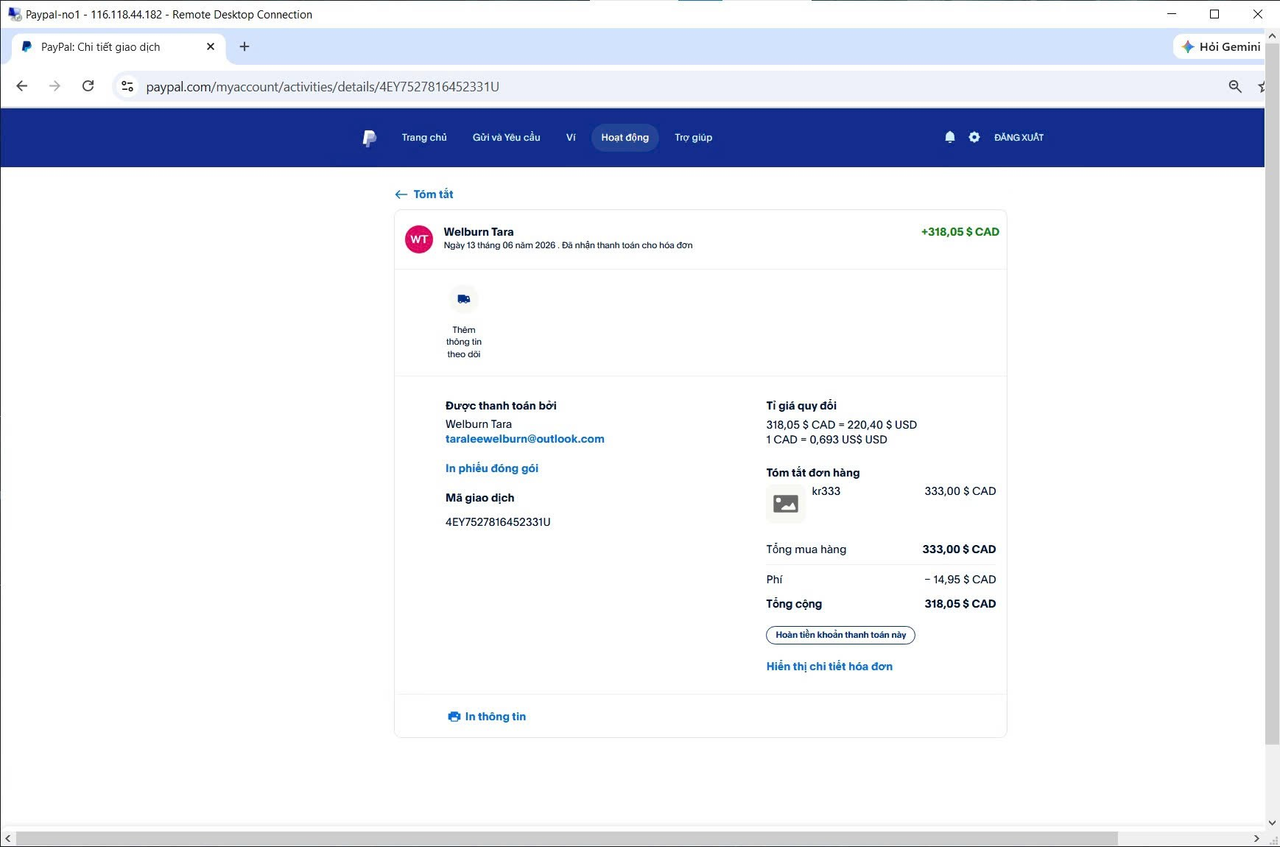The width and height of the screenshot is (1280, 847).
Task: Click the +318,05 $ CAD amount
Action: tap(960, 232)
